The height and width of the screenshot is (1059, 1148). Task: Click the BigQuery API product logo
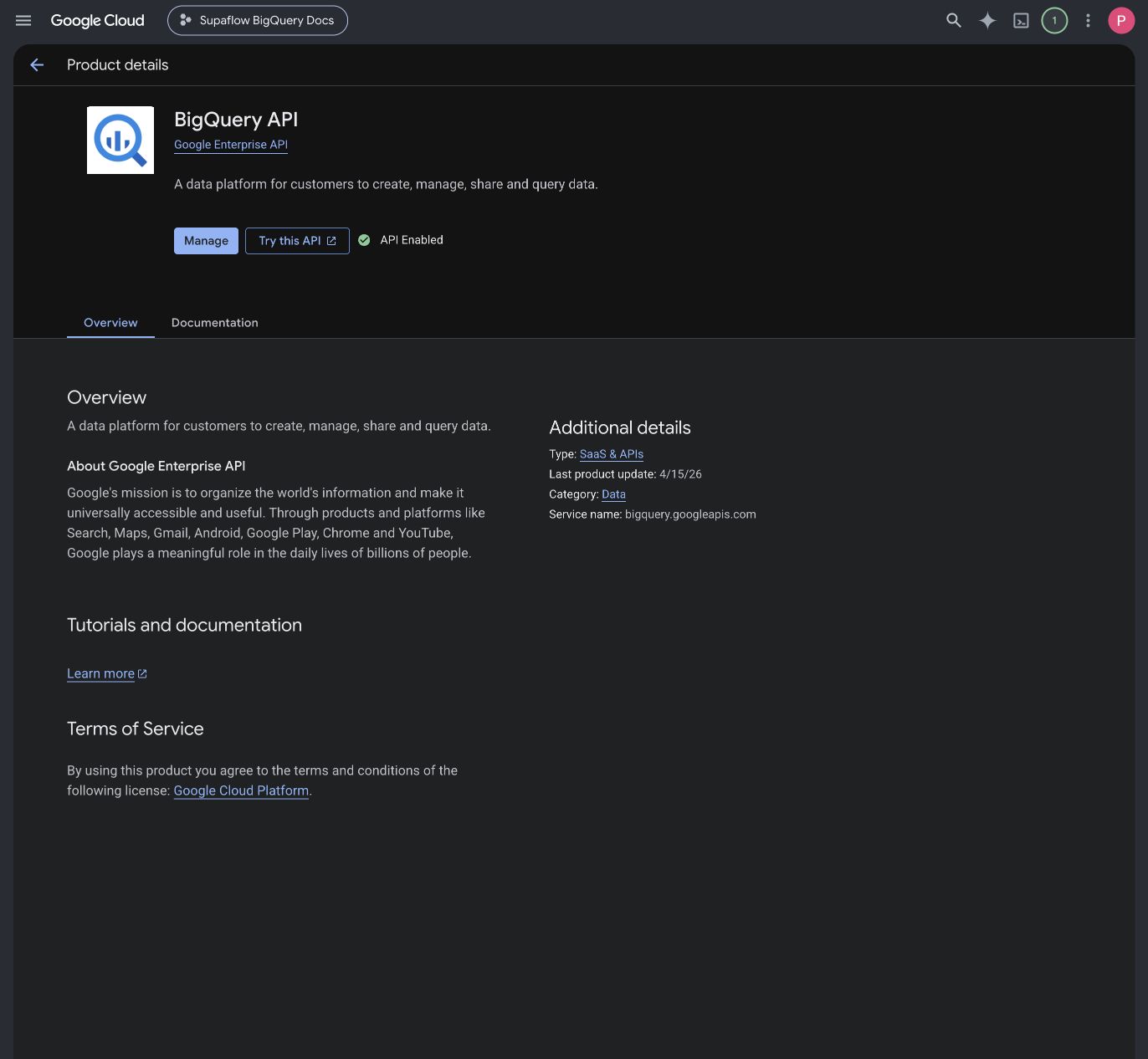(x=120, y=140)
